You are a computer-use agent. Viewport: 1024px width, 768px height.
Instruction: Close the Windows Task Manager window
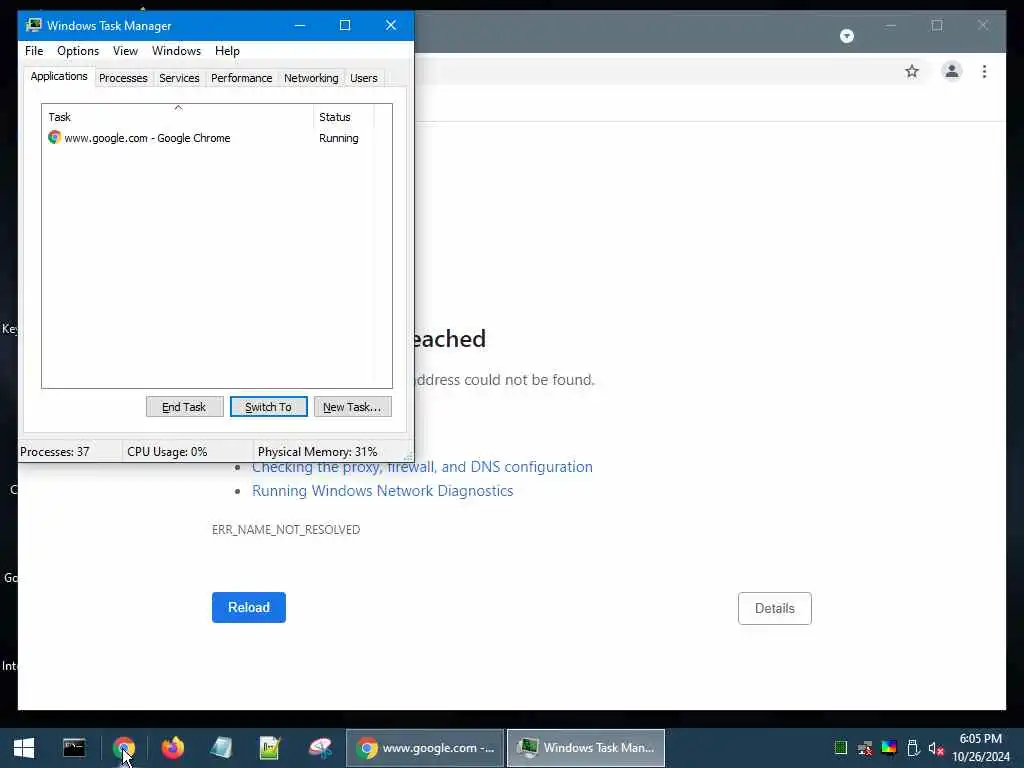pos(391,25)
